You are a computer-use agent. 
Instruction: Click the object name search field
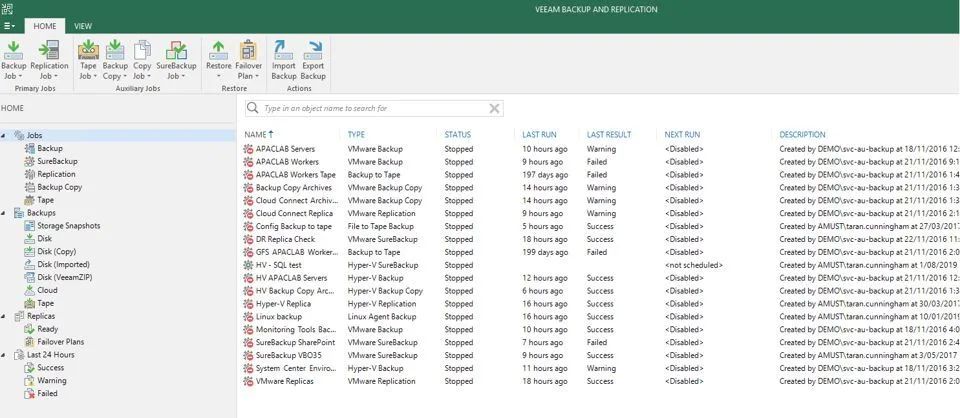pos(370,108)
